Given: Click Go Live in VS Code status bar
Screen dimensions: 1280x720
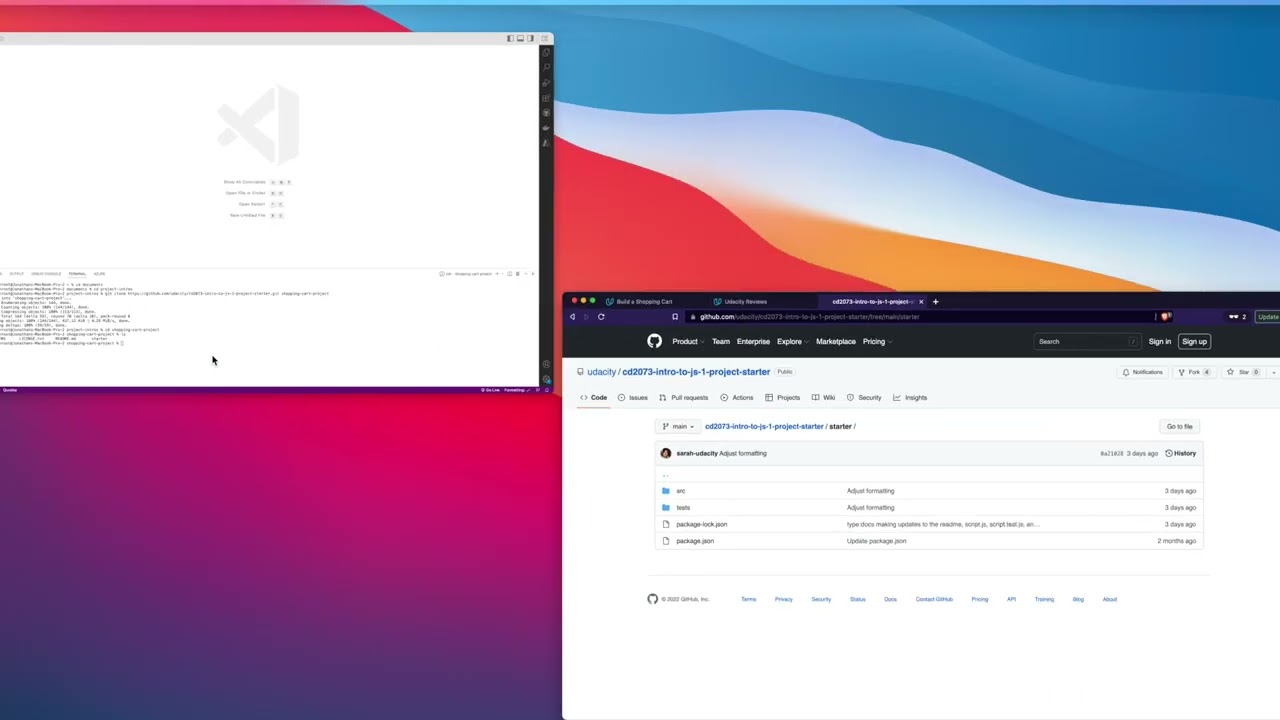Looking at the screenshot, I should (492, 389).
